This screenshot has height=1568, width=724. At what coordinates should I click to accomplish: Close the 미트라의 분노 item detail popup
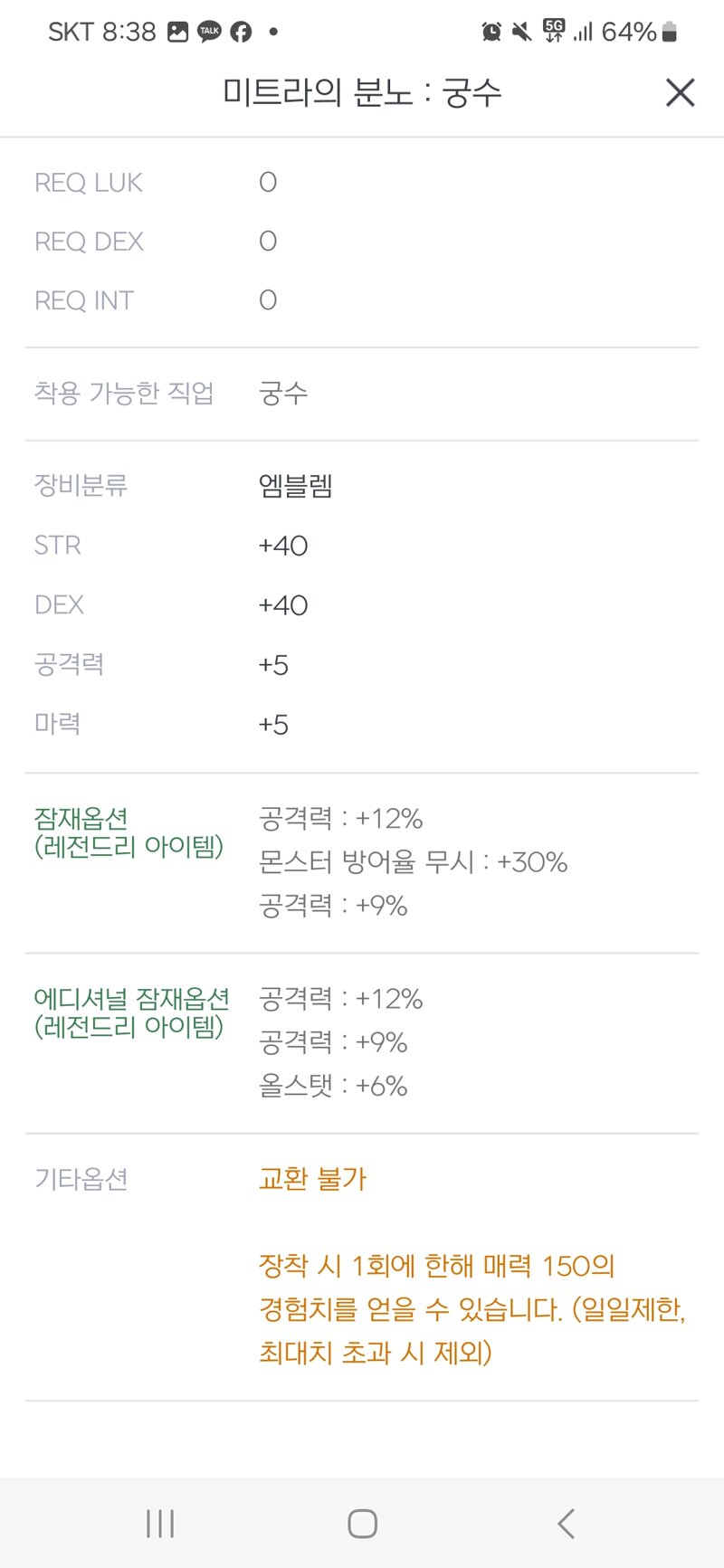pyautogui.click(x=680, y=92)
